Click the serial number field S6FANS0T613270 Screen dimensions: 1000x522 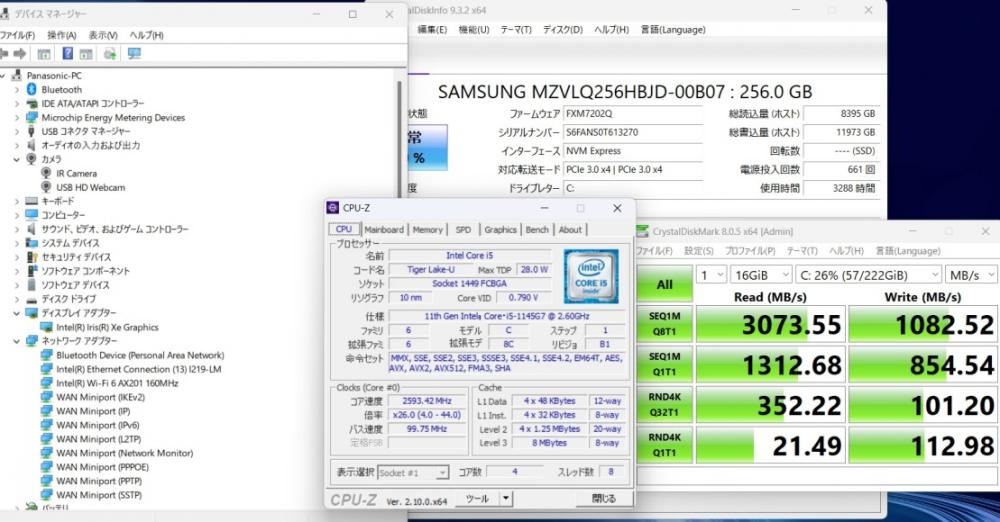pos(633,132)
